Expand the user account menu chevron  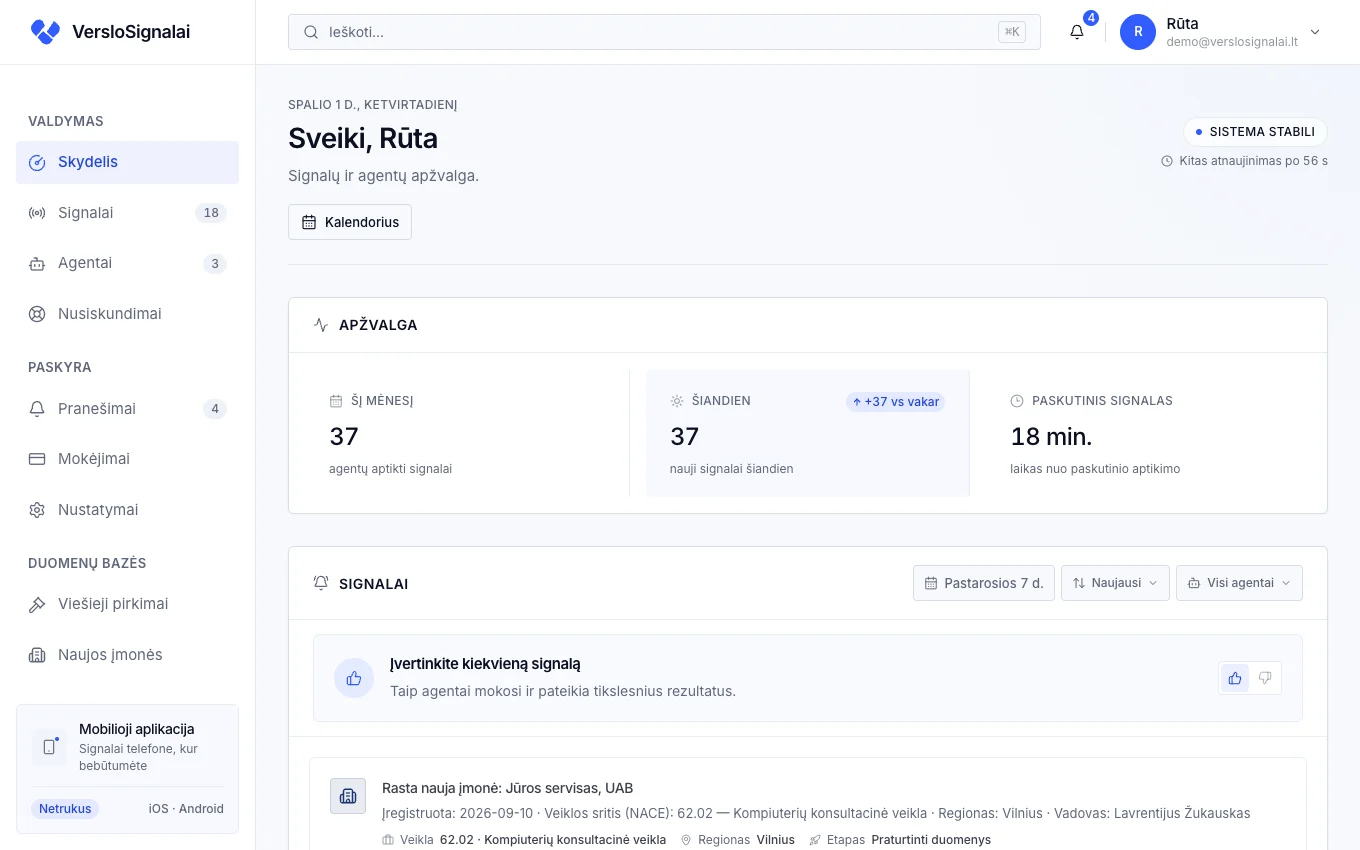click(x=1315, y=32)
